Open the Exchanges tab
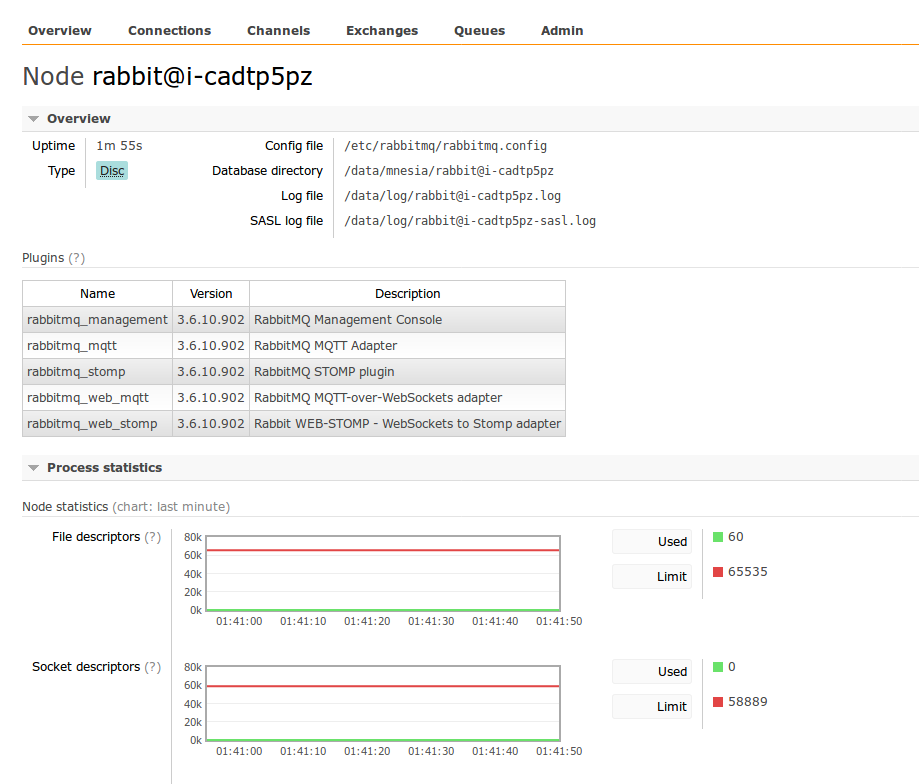Image resolution: width=919 pixels, height=784 pixels. [382, 31]
